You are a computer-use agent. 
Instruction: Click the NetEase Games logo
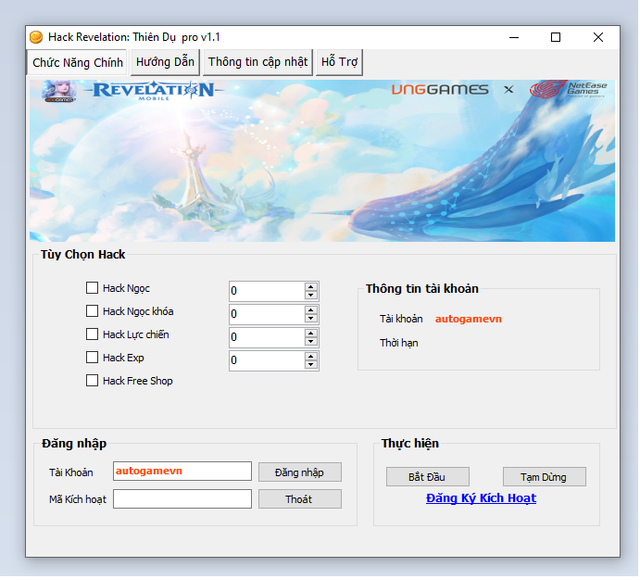point(570,90)
